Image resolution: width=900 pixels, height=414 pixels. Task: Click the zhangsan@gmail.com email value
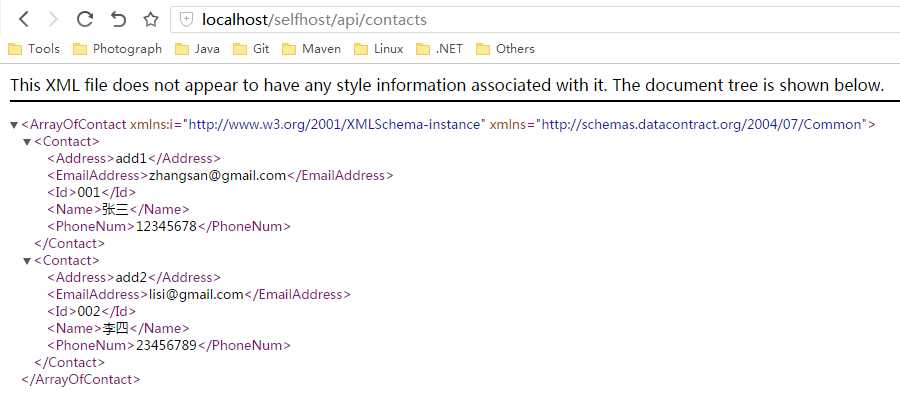218,176
